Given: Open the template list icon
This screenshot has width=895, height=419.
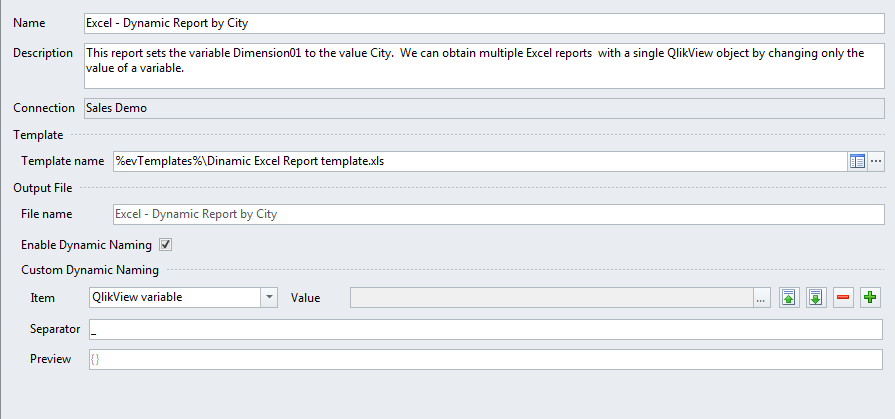Looking at the screenshot, I should click(857, 162).
